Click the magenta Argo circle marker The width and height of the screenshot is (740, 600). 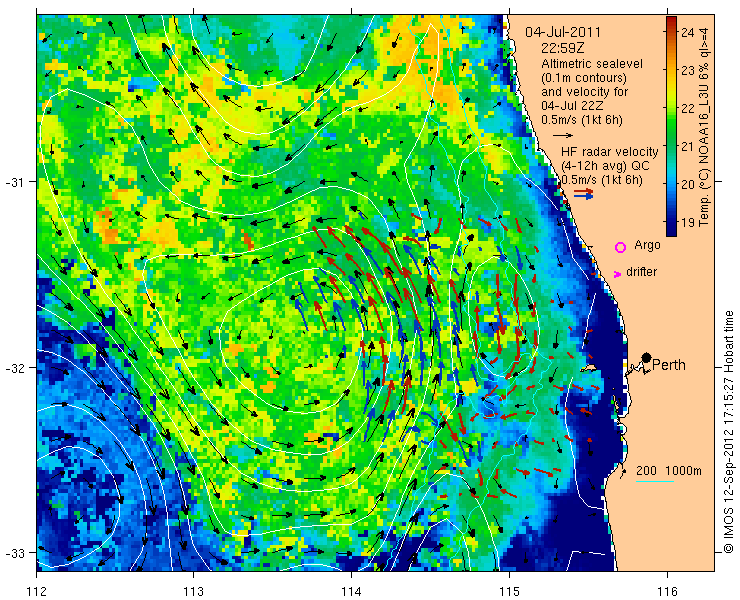point(620,247)
